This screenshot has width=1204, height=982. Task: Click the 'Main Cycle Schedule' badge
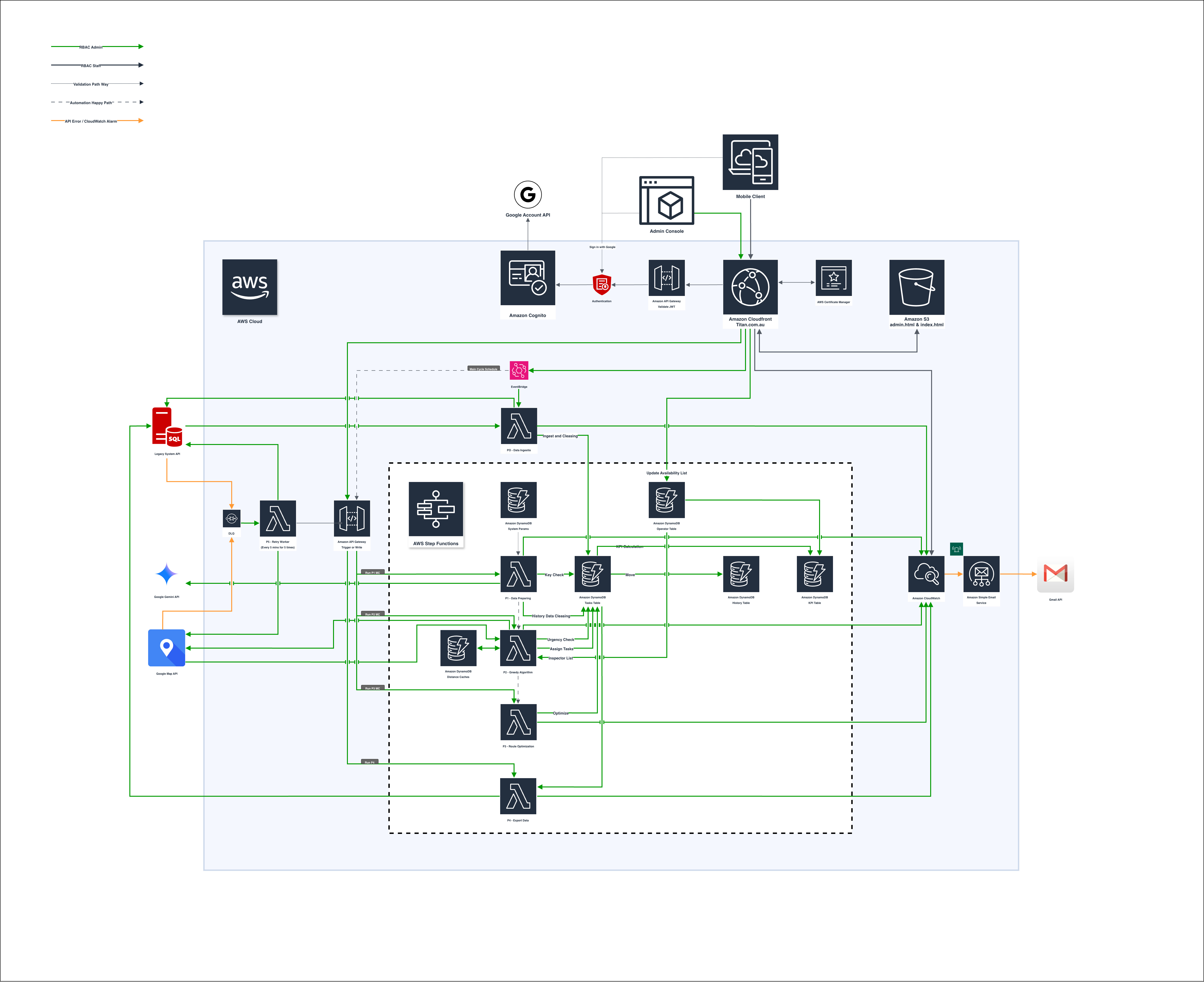tap(484, 369)
